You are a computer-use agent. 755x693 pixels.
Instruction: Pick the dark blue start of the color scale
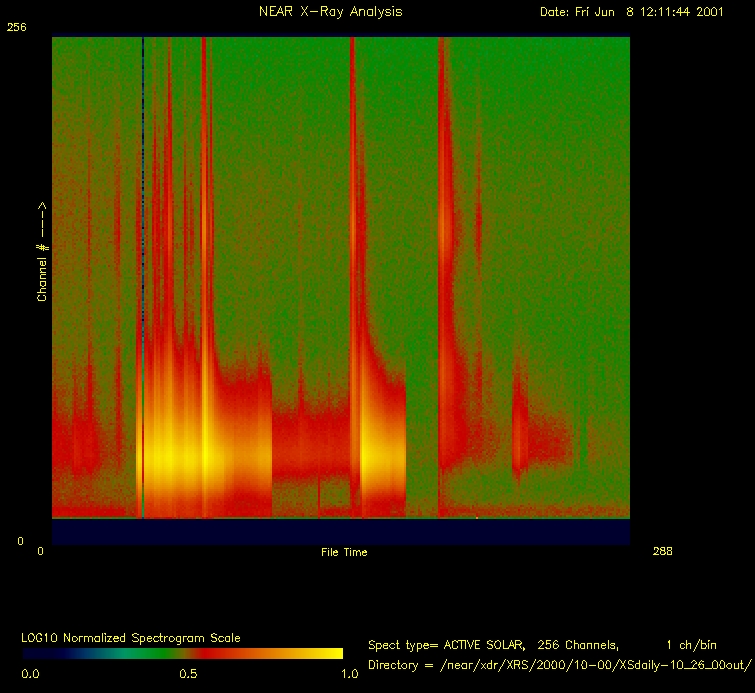click(35, 653)
